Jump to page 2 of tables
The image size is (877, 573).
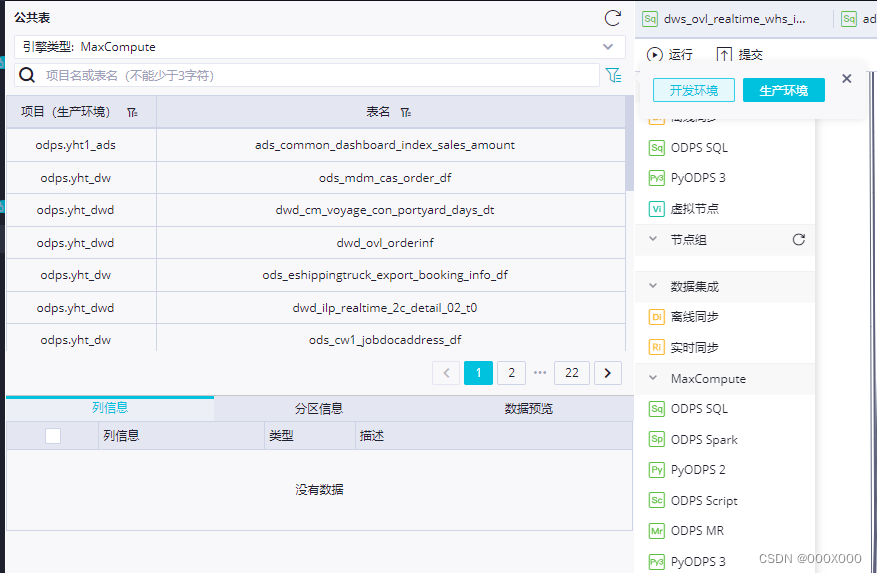pyautogui.click(x=511, y=373)
